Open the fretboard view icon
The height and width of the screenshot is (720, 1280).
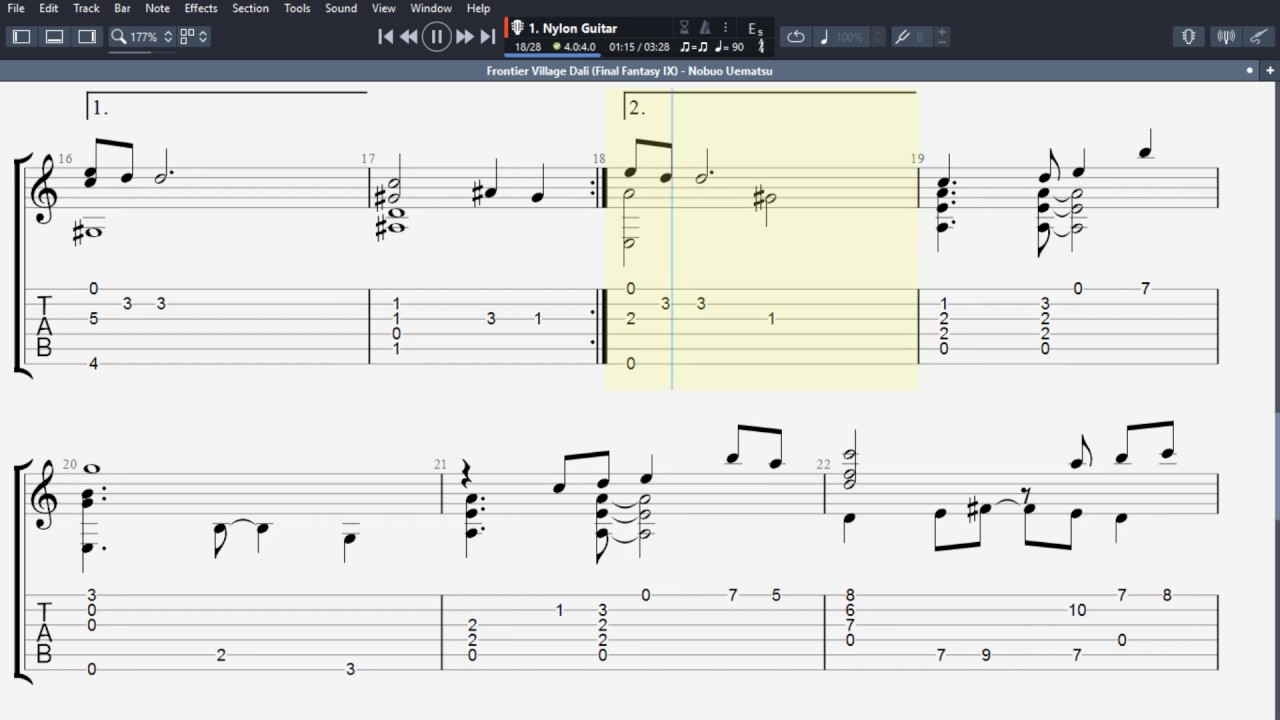click(1189, 37)
